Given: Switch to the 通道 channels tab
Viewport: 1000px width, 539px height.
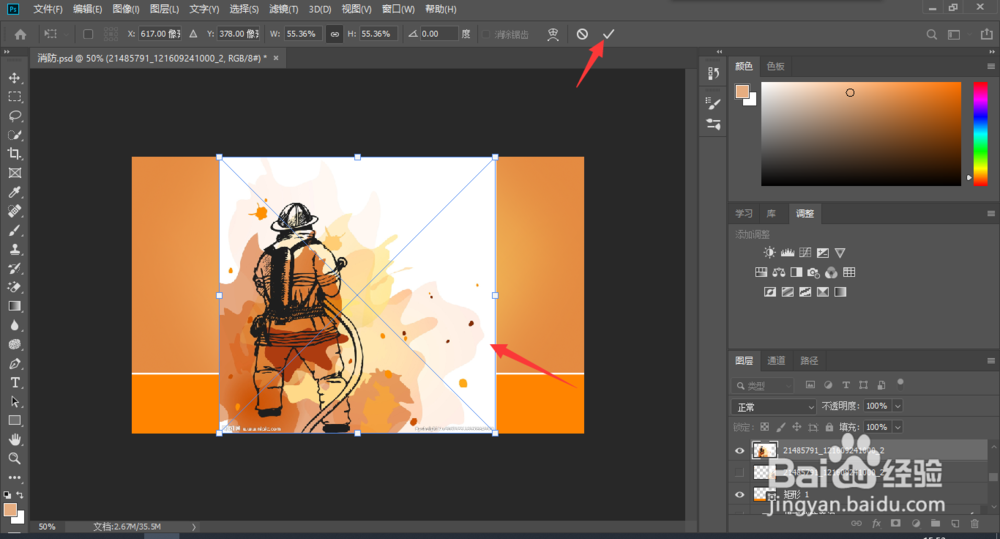Looking at the screenshot, I should [x=776, y=360].
